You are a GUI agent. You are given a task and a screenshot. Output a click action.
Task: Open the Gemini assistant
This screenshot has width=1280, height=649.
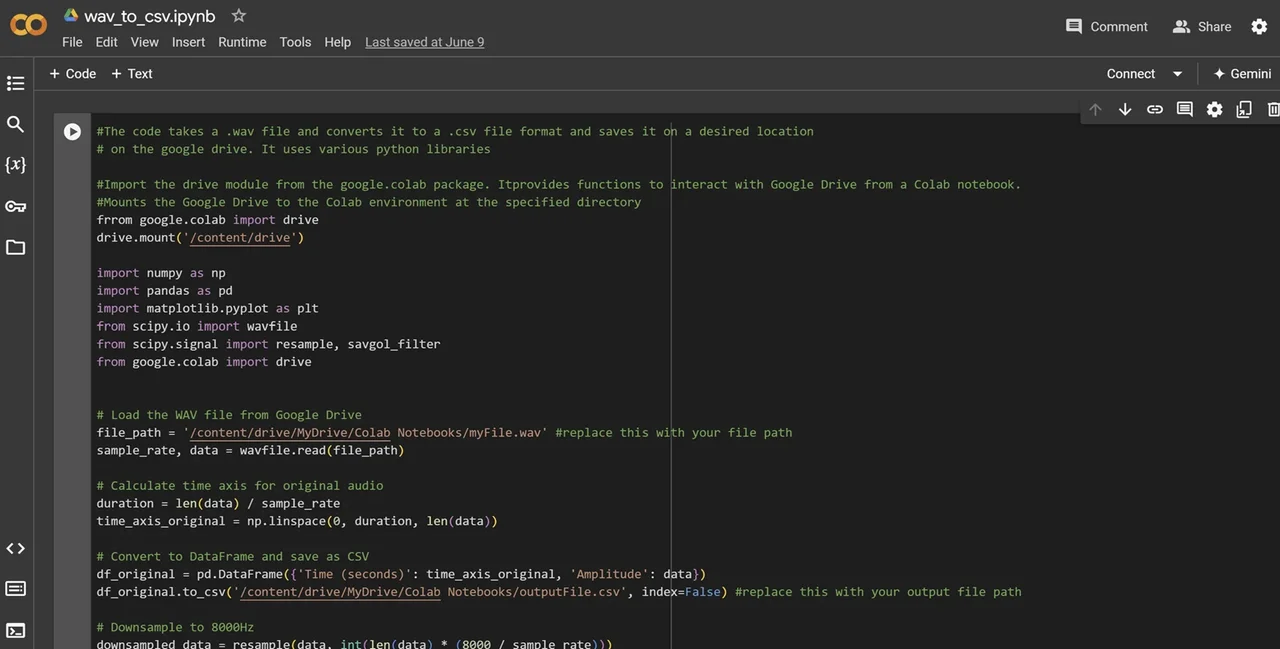(1242, 74)
